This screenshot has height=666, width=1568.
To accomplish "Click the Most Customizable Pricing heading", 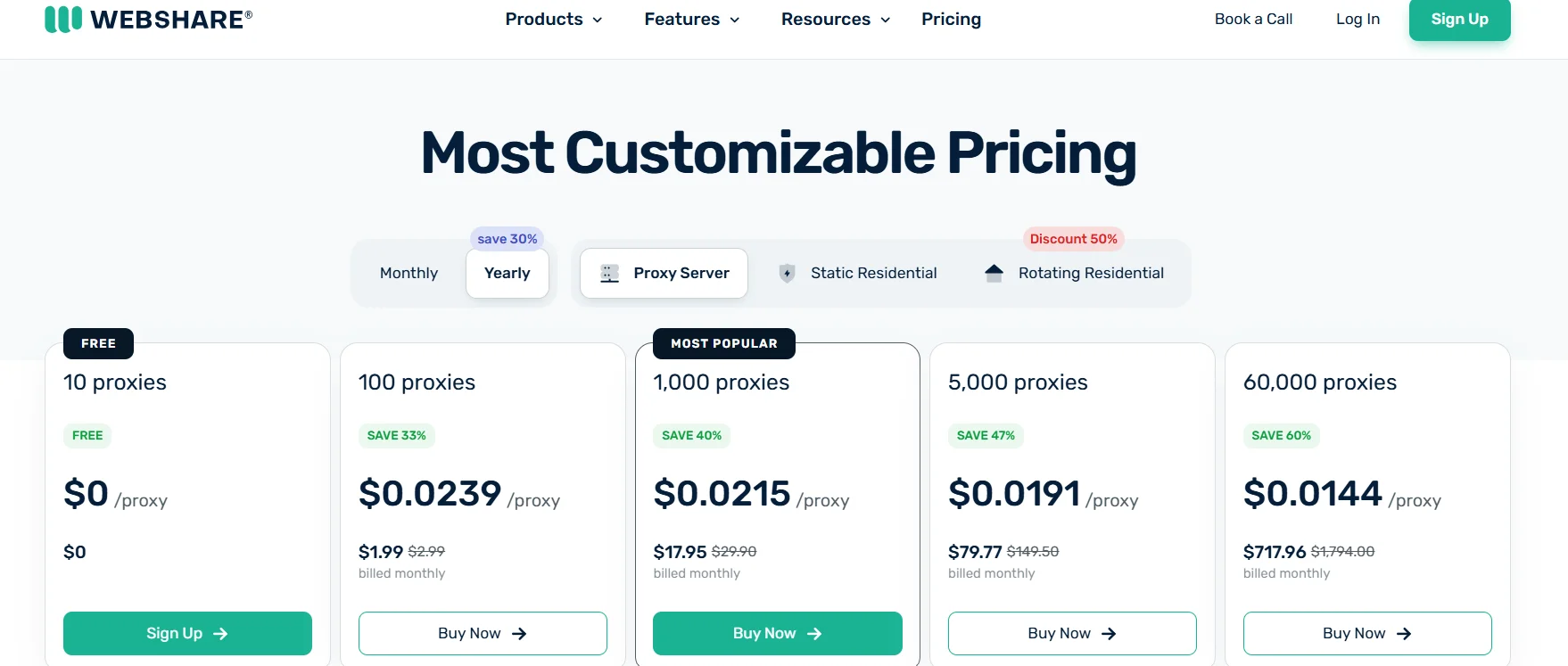I will click(779, 153).
